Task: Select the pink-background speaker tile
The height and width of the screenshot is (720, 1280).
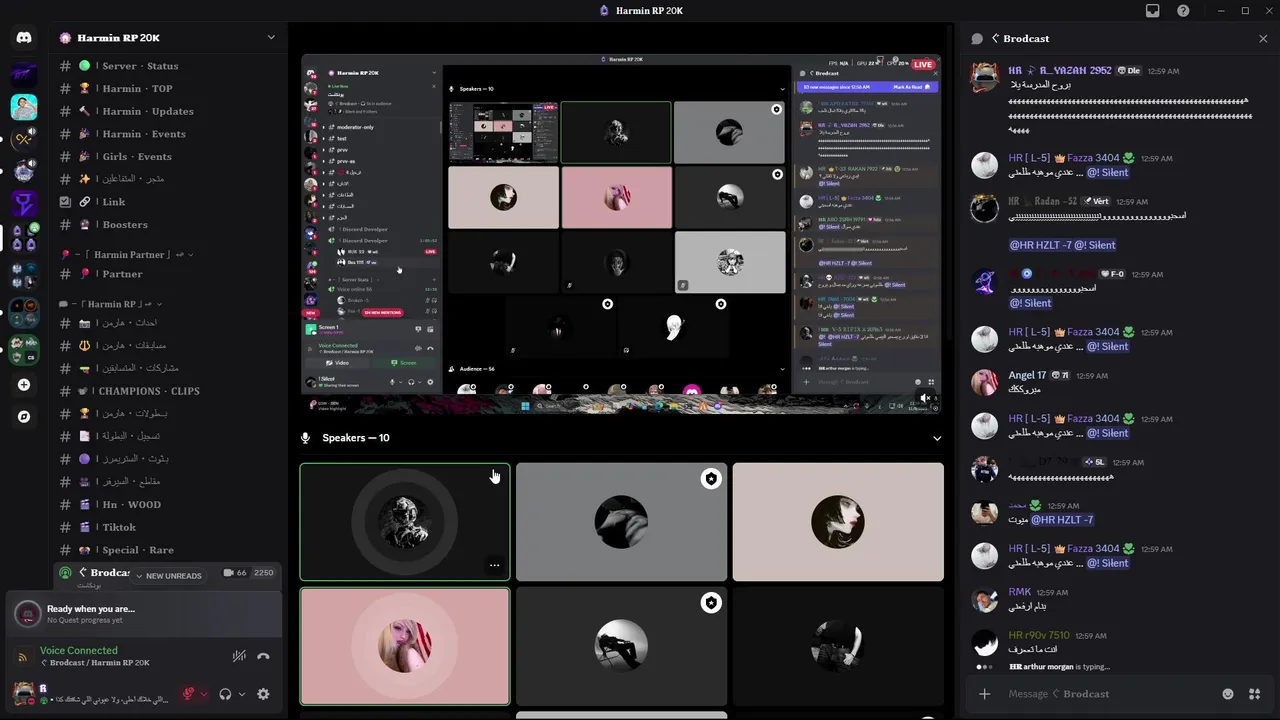Action: 405,646
